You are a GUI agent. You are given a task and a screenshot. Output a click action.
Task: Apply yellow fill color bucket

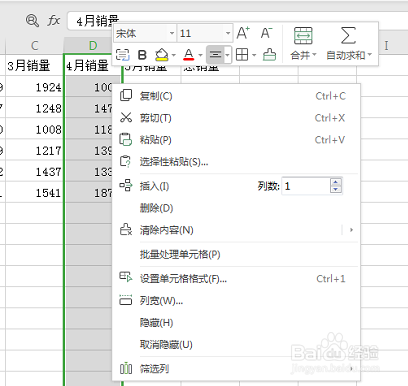click(x=162, y=55)
